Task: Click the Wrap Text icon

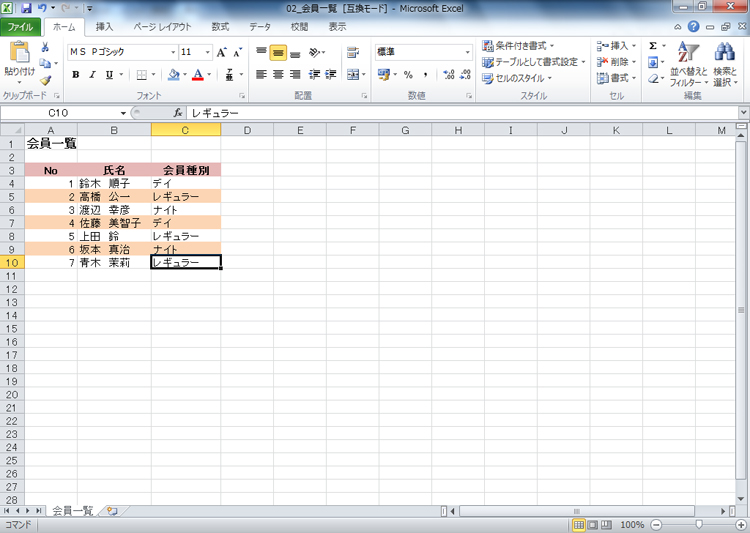Action: click(353, 52)
